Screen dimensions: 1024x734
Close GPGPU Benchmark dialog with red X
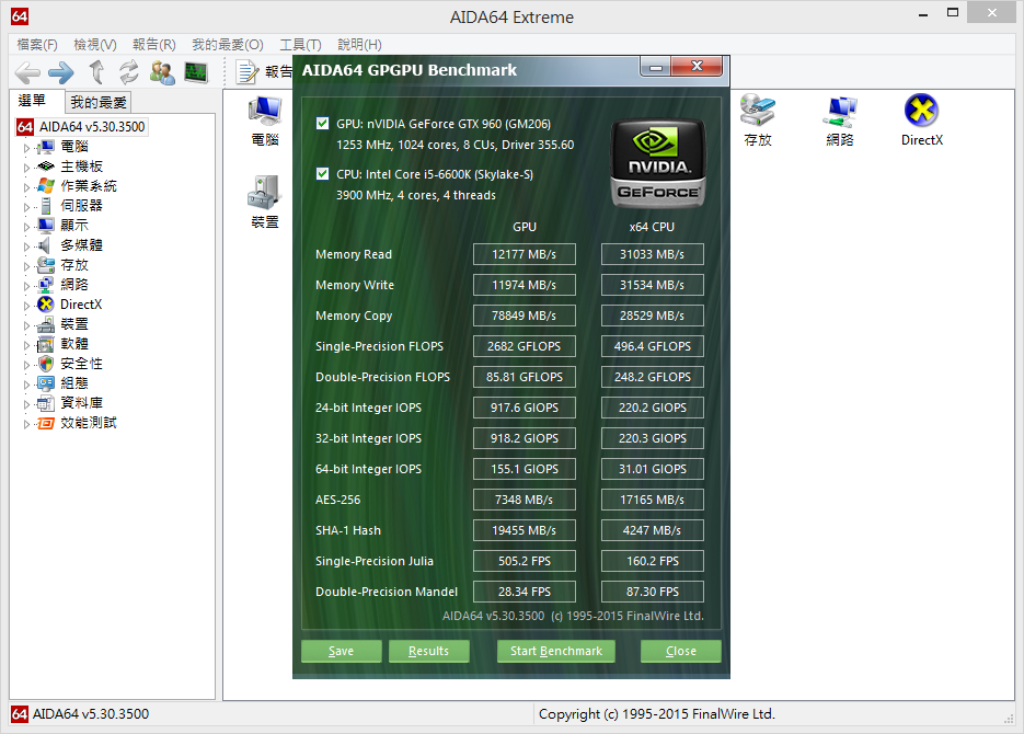pos(697,67)
